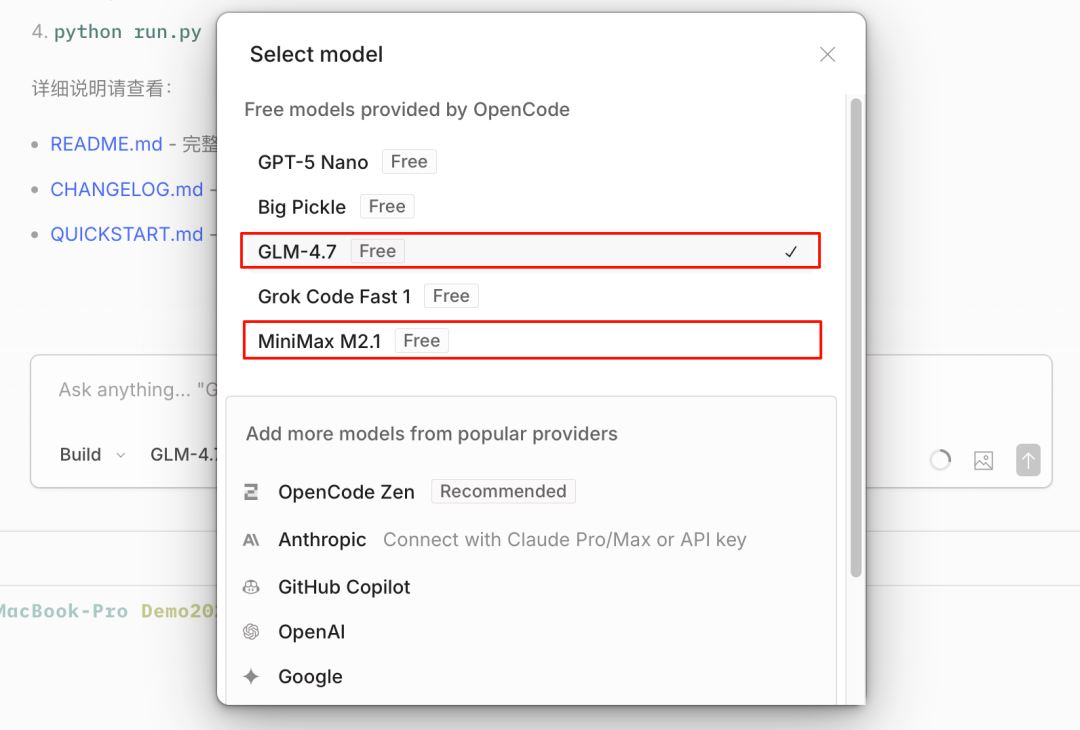Click the model list scrollbar
This screenshot has width=1080, height=730.
point(856,338)
